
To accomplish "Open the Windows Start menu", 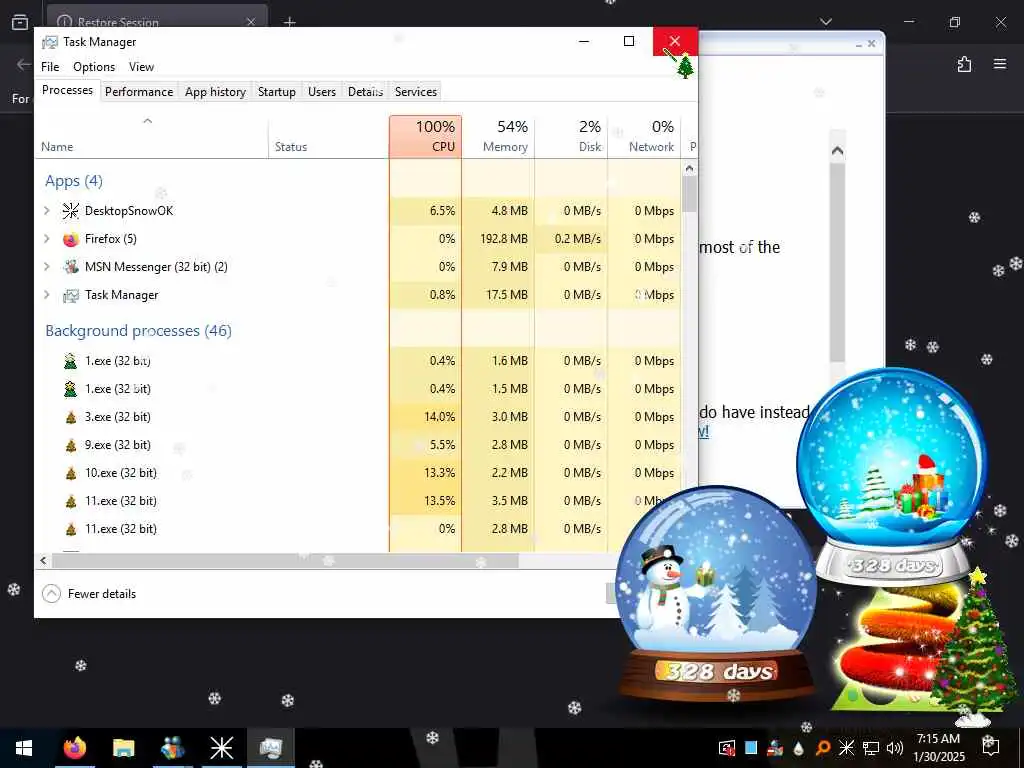I will coord(24,748).
